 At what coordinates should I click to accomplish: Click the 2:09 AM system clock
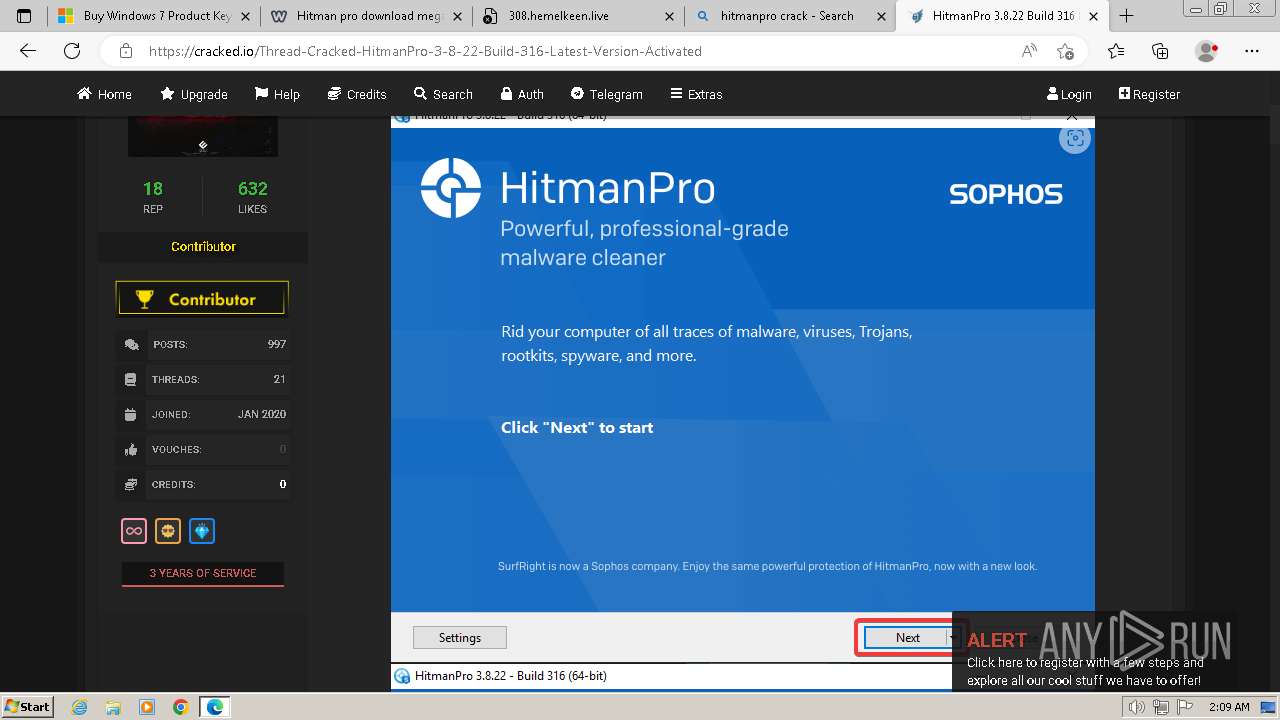coord(1229,707)
